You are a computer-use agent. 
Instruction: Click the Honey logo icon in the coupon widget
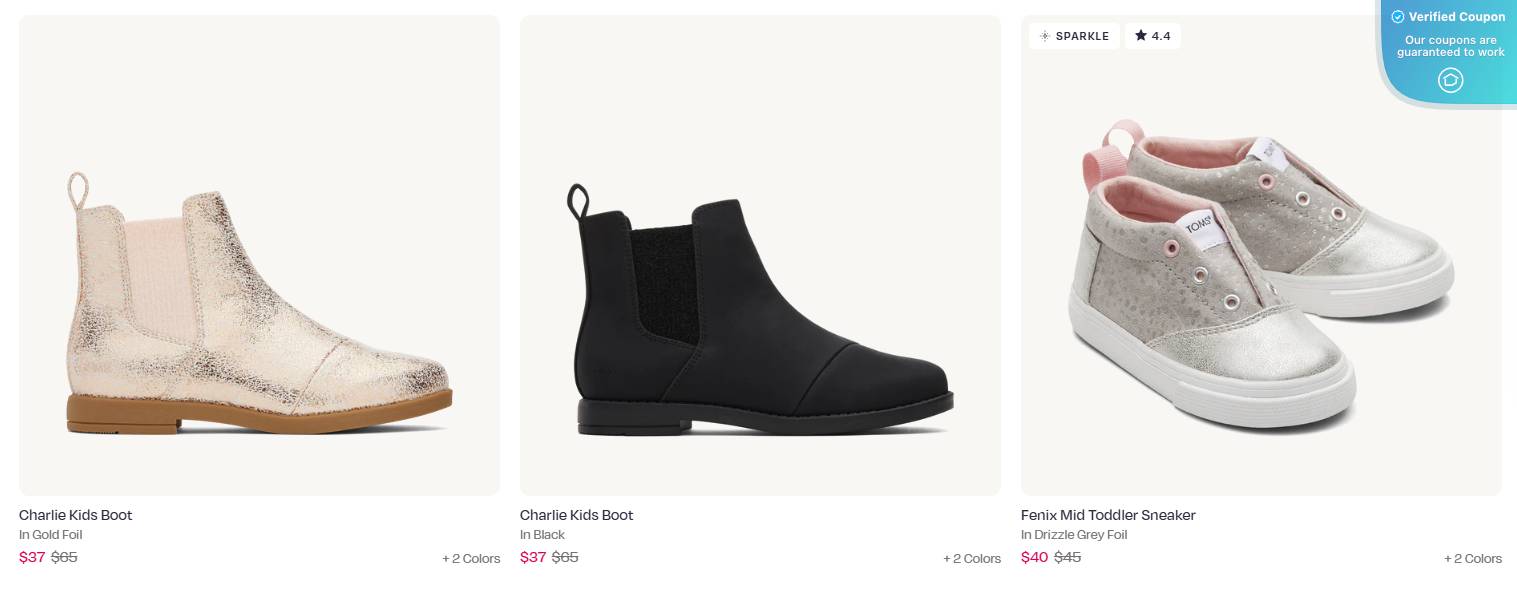tap(1451, 80)
